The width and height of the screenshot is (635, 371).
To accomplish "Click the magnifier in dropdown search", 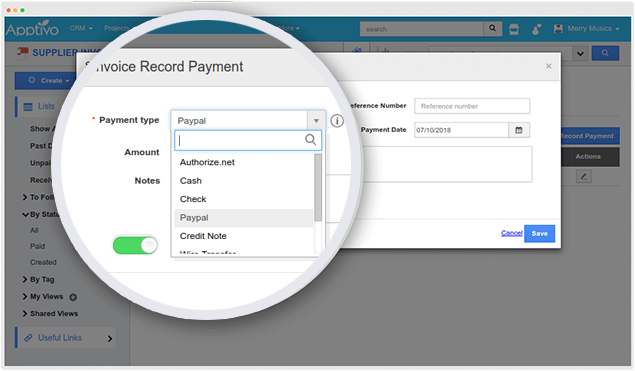I will click(x=310, y=140).
